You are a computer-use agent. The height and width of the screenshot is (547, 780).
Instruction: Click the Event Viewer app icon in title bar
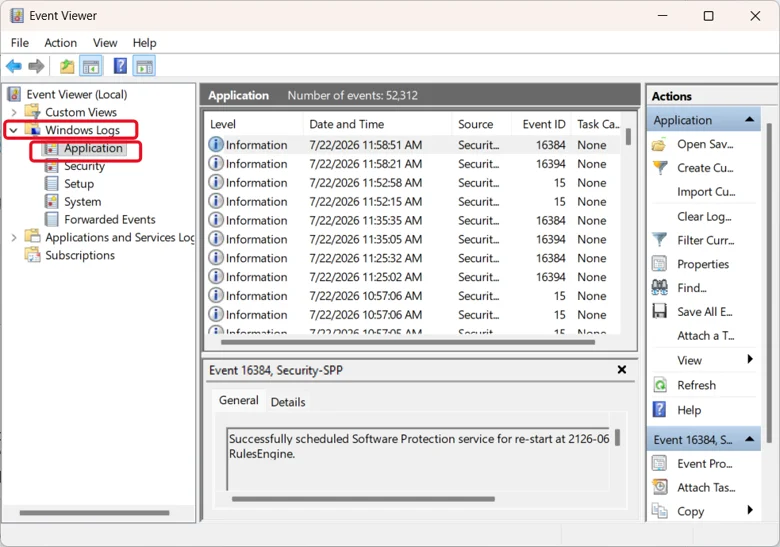16,15
